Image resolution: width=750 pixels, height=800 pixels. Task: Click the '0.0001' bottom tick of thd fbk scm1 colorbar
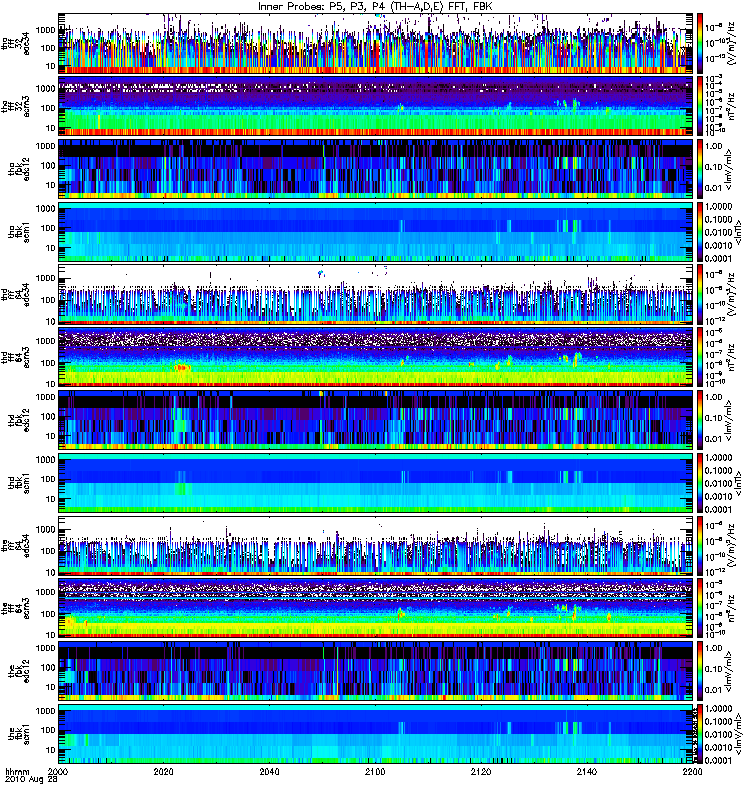[718, 509]
